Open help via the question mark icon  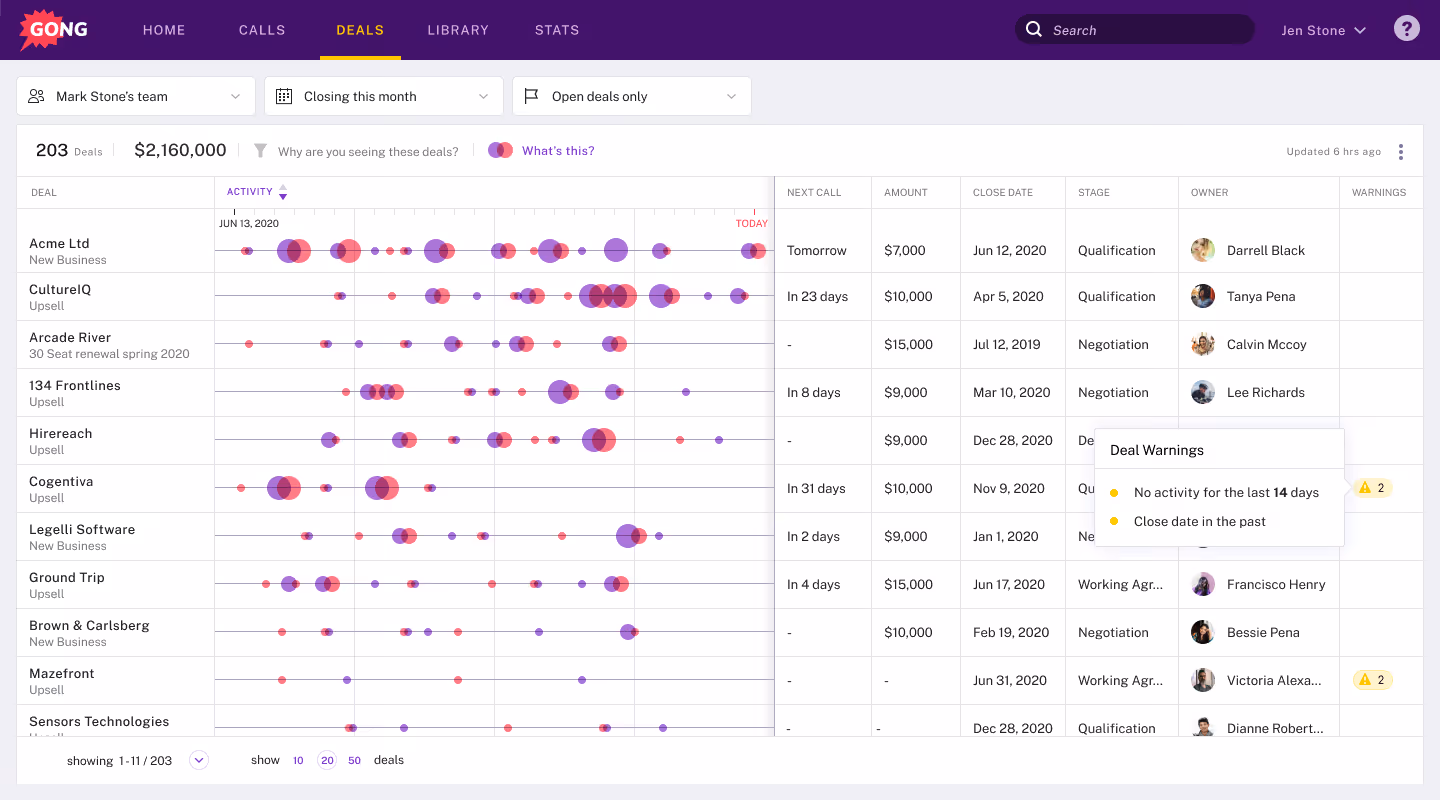(x=1407, y=28)
